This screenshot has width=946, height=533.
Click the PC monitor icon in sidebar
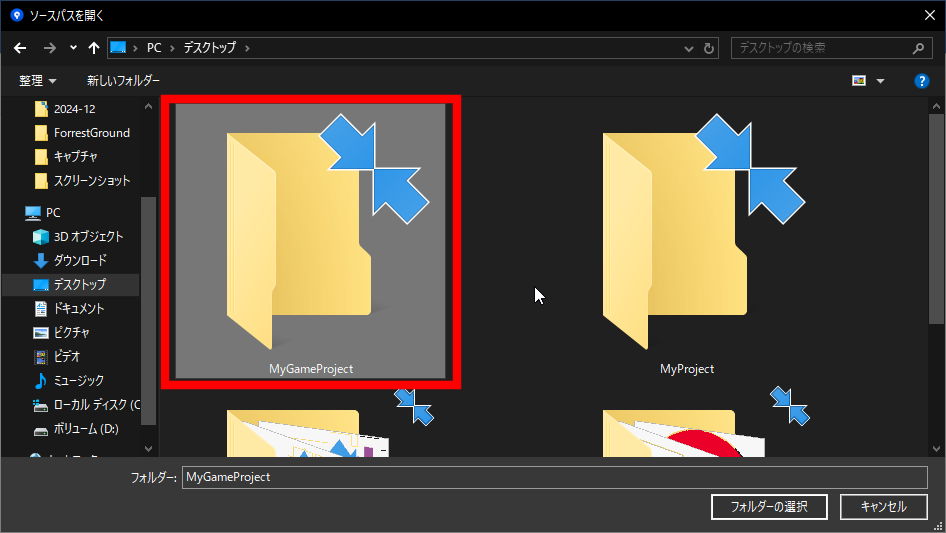click(33, 213)
